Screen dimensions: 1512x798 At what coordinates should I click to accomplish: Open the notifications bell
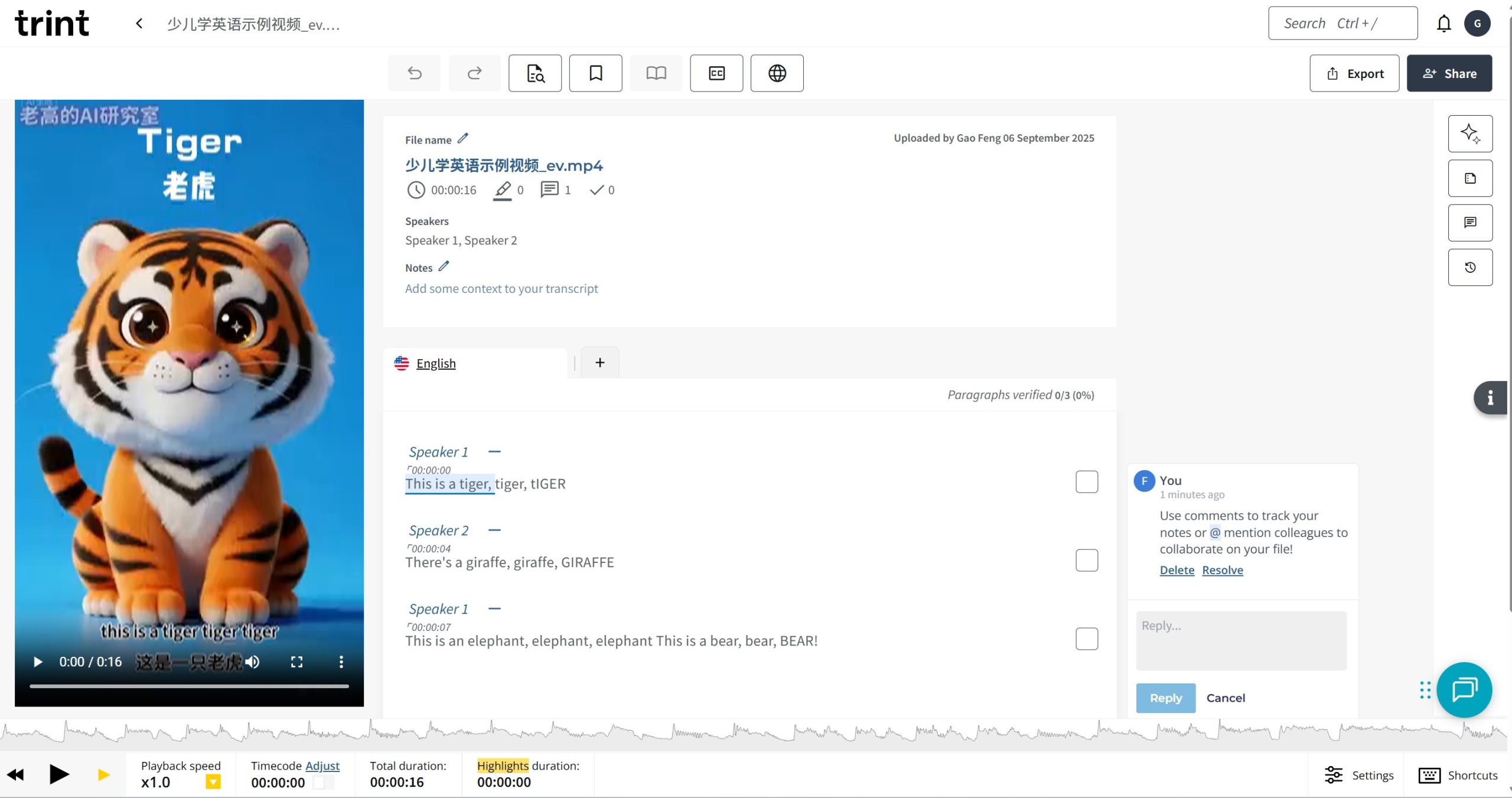click(x=1443, y=24)
